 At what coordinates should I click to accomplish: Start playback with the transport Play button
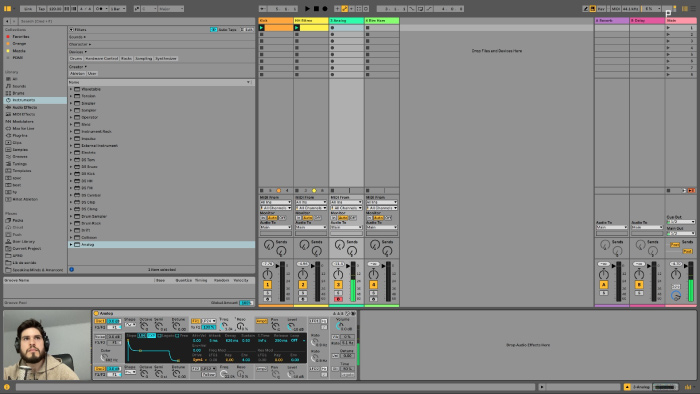[x=307, y=8]
